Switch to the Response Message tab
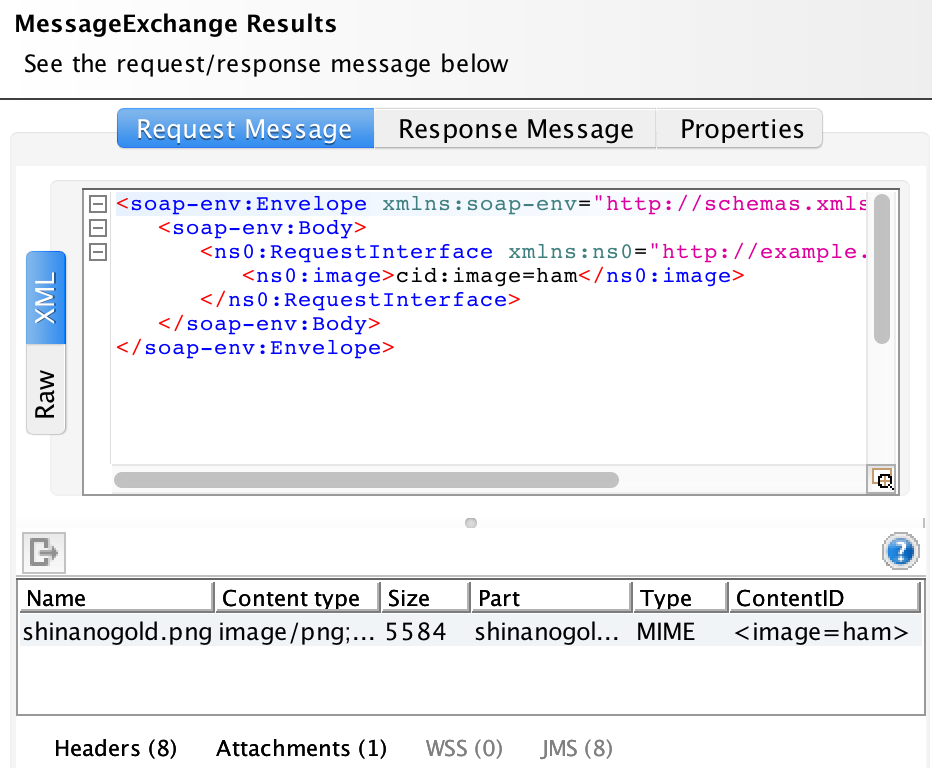The width and height of the screenshot is (932, 768). pos(515,128)
